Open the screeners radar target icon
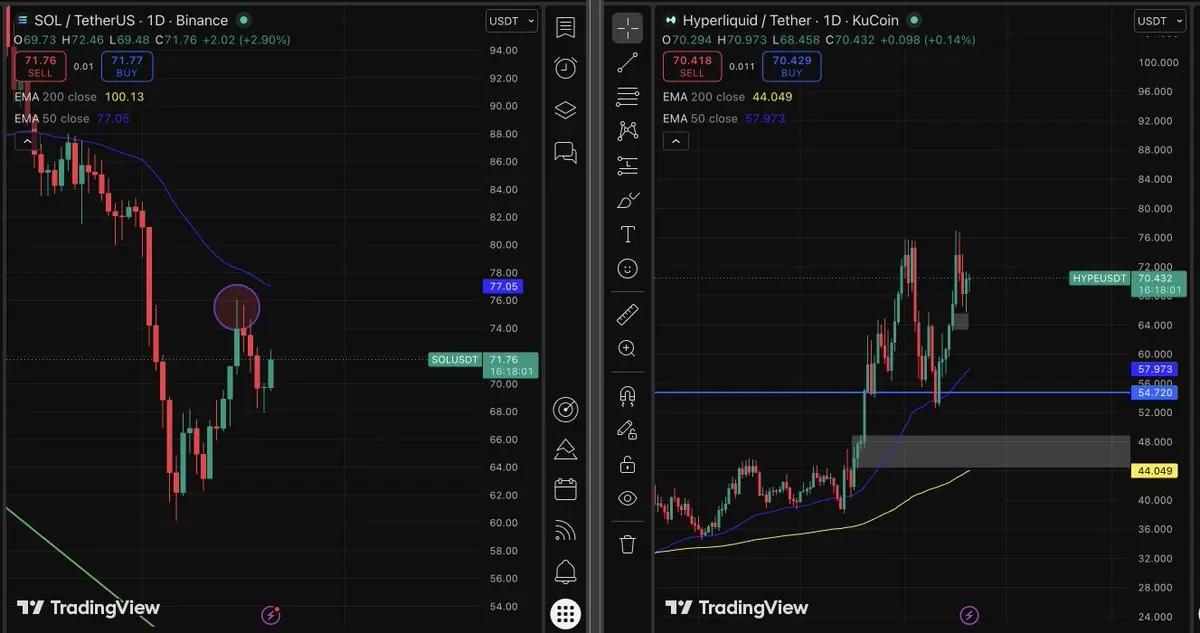Screen dimensions: 1200x633 pos(565,409)
